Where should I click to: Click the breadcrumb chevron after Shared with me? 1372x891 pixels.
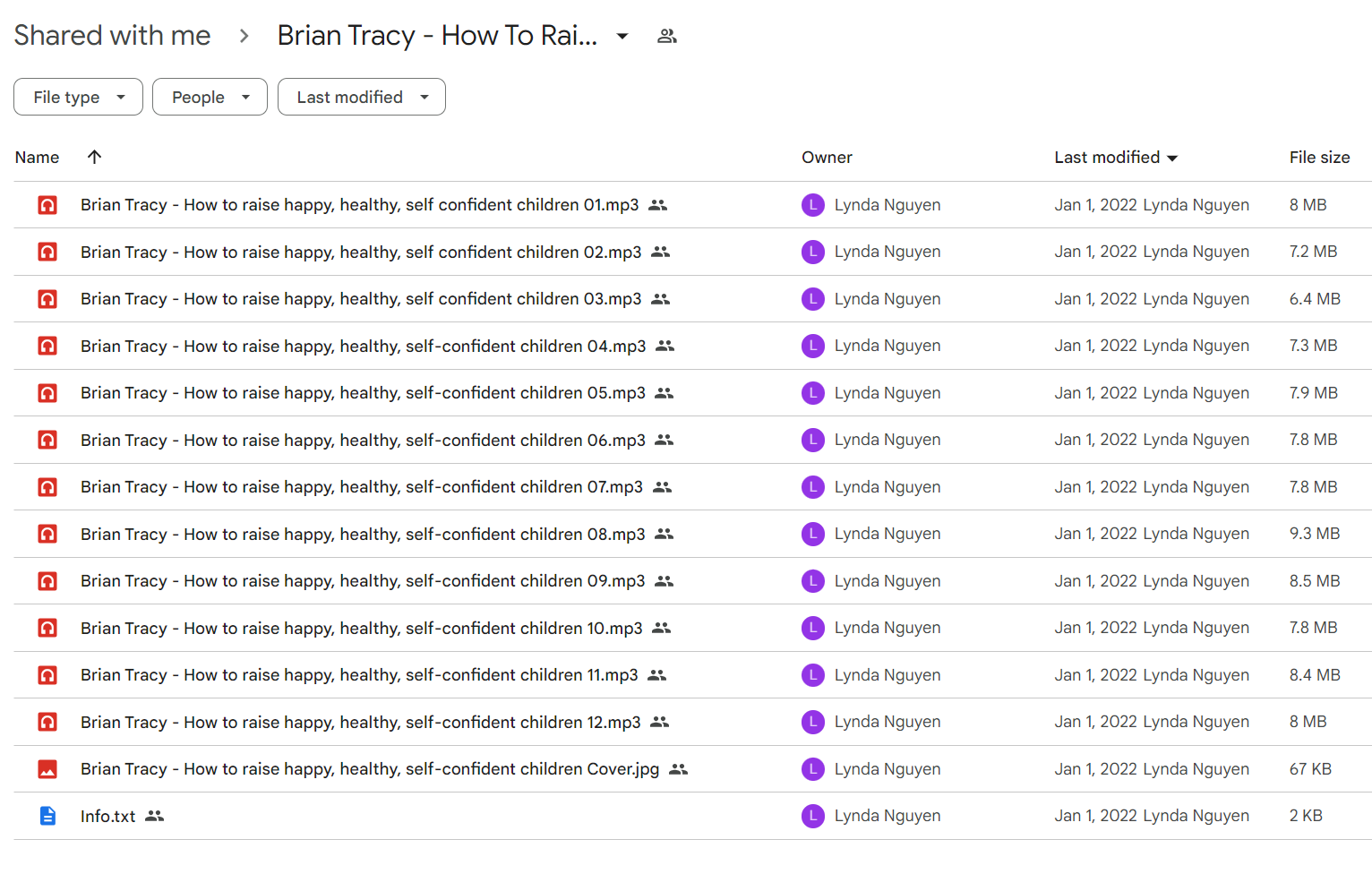(x=244, y=36)
